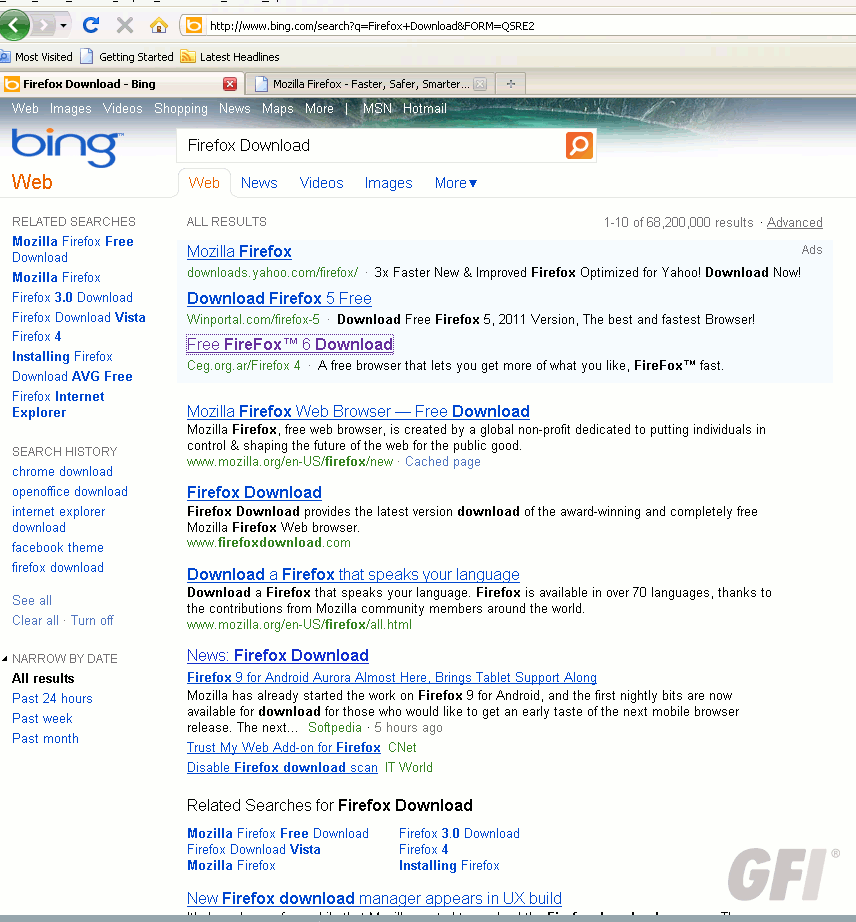Open the Cached page link
The image size is (856, 922).
point(443,462)
